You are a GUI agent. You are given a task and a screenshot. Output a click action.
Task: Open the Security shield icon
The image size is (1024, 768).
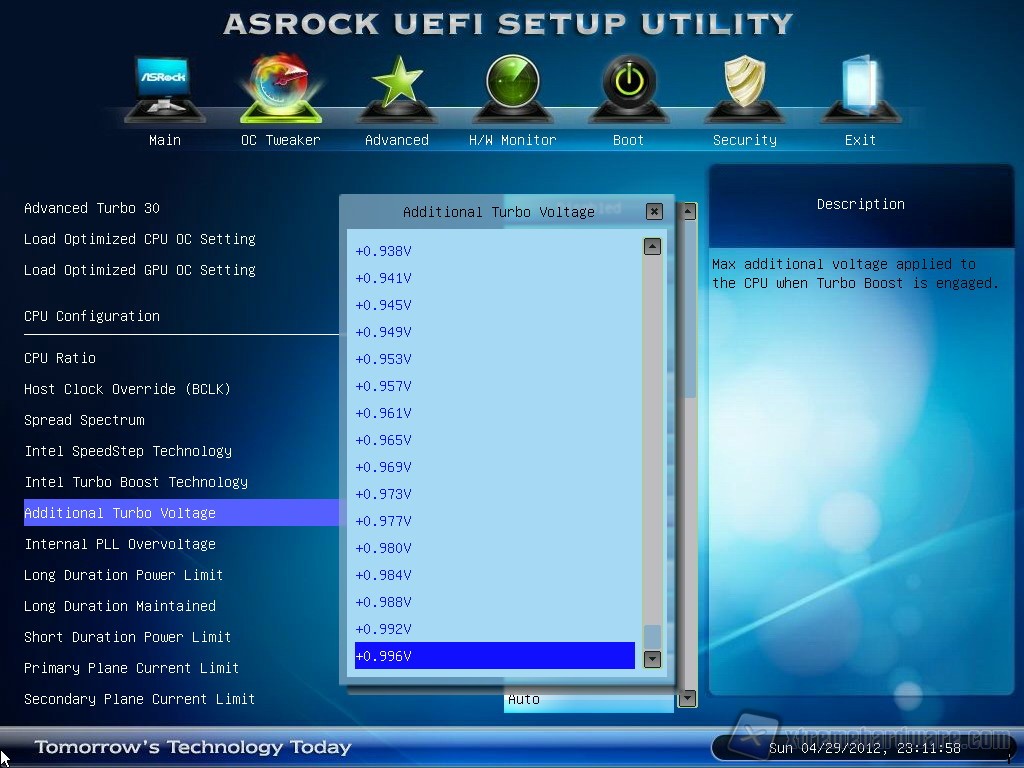(x=744, y=88)
